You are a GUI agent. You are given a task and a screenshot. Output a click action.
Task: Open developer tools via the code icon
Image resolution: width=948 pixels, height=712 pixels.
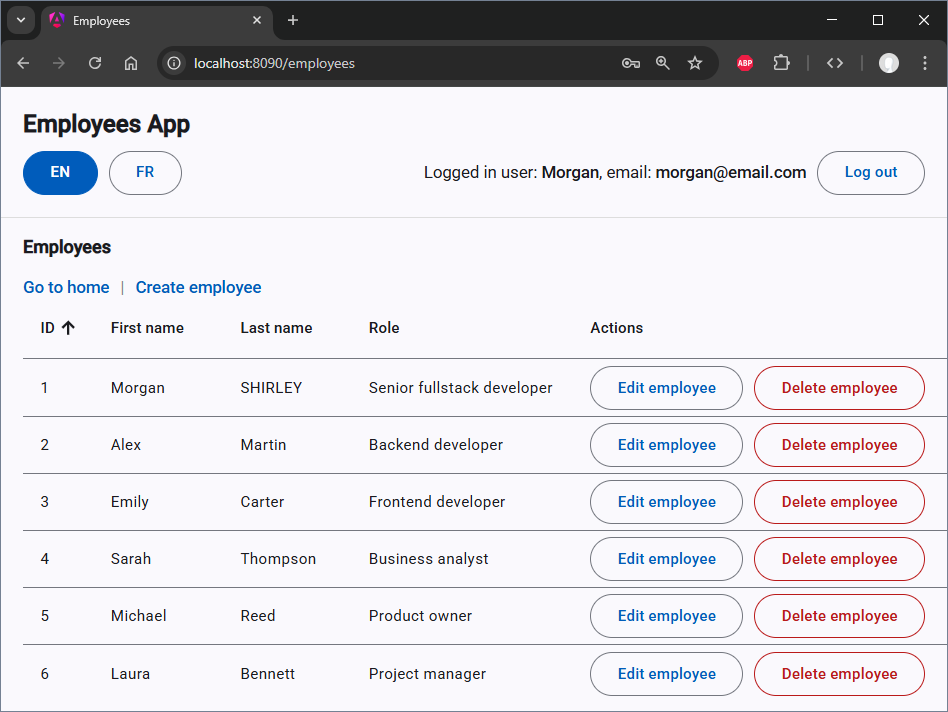pos(835,62)
